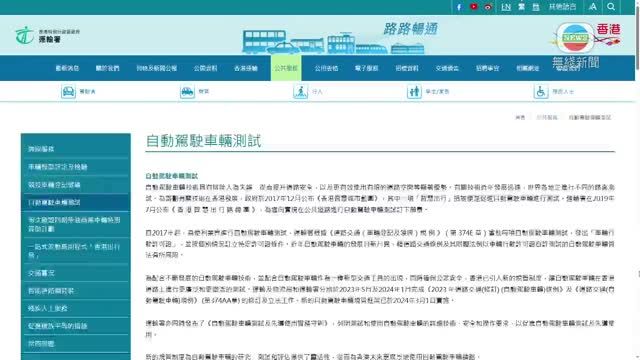Select the students and parents icon

[x=414, y=91]
